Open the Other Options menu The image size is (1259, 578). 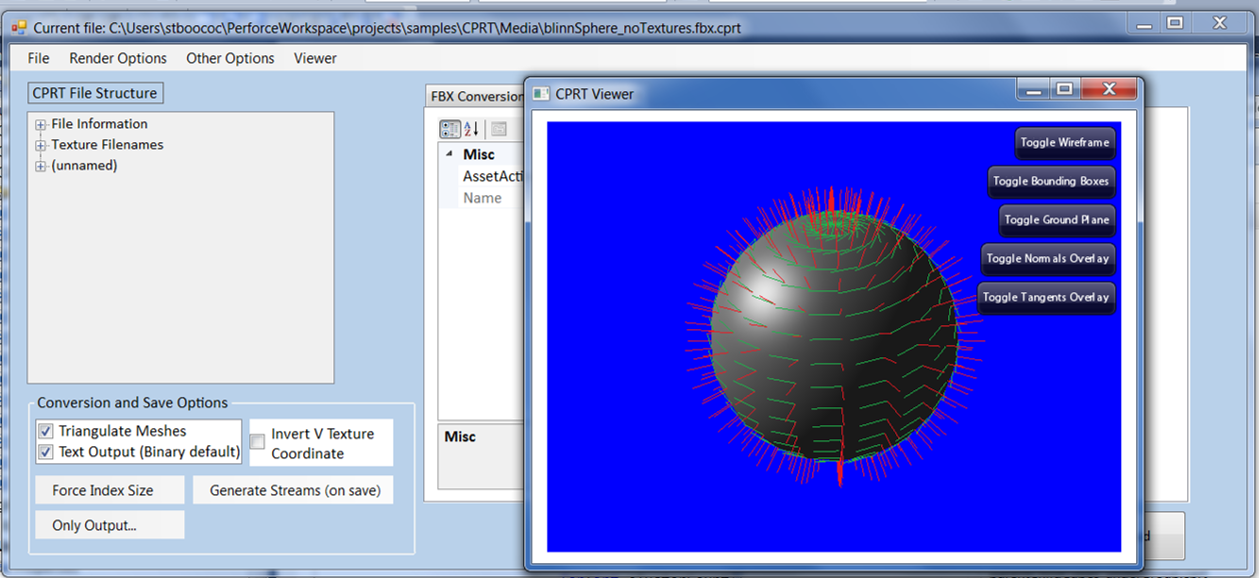230,58
